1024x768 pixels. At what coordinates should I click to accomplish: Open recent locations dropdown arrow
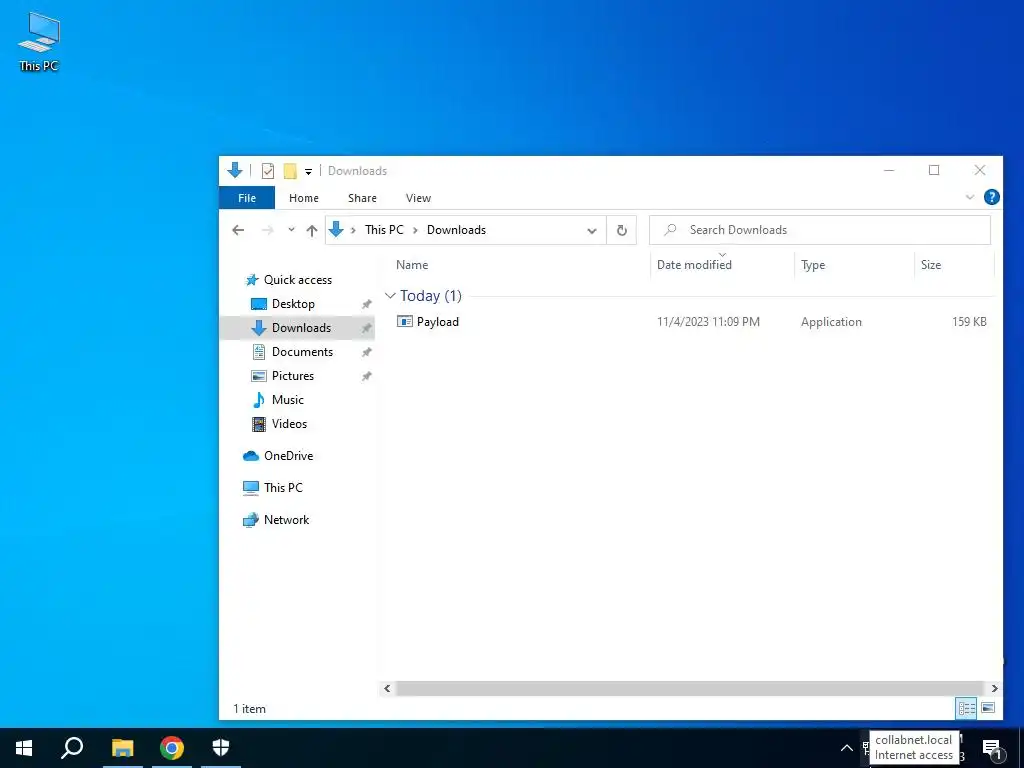point(291,230)
